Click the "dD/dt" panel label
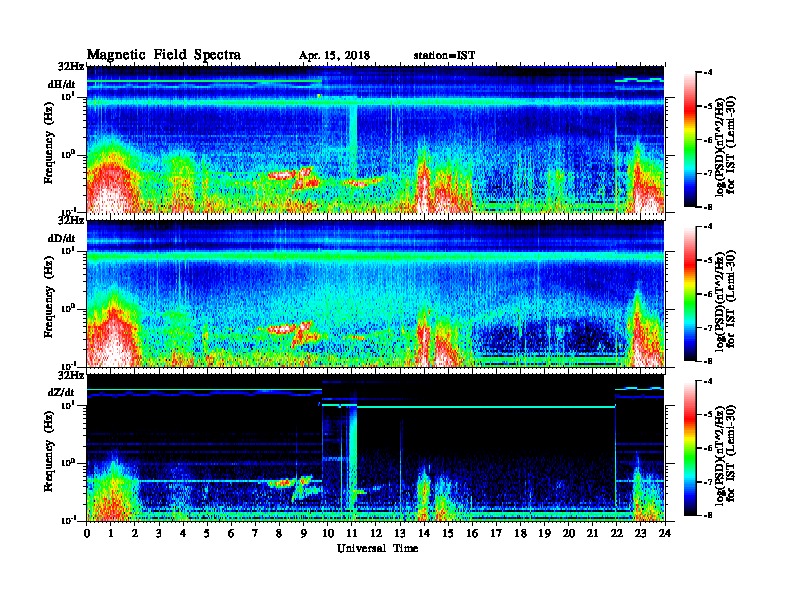The width and height of the screenshot is (792, 612). coord(61,238)
